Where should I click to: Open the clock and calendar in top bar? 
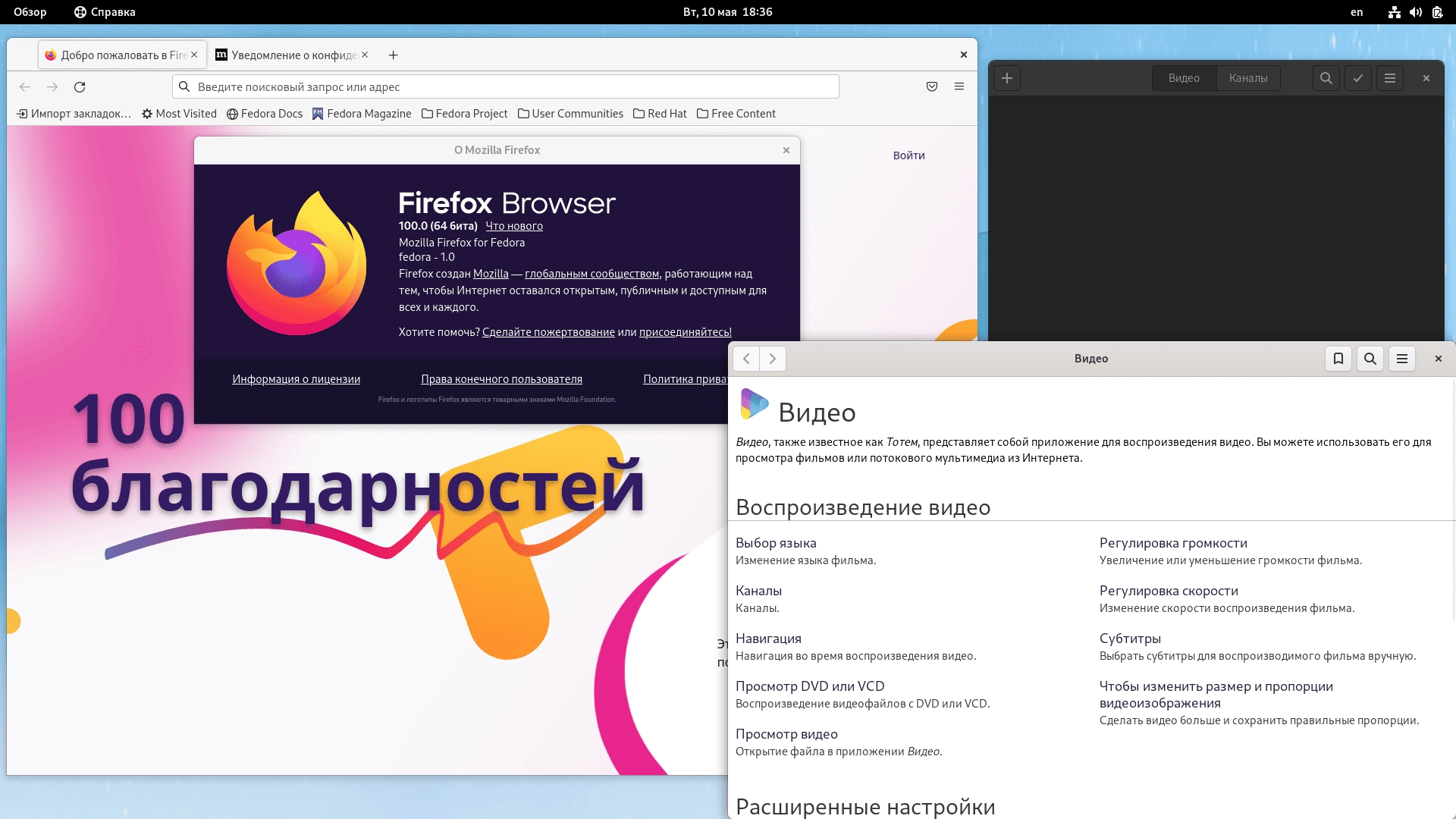727,12
